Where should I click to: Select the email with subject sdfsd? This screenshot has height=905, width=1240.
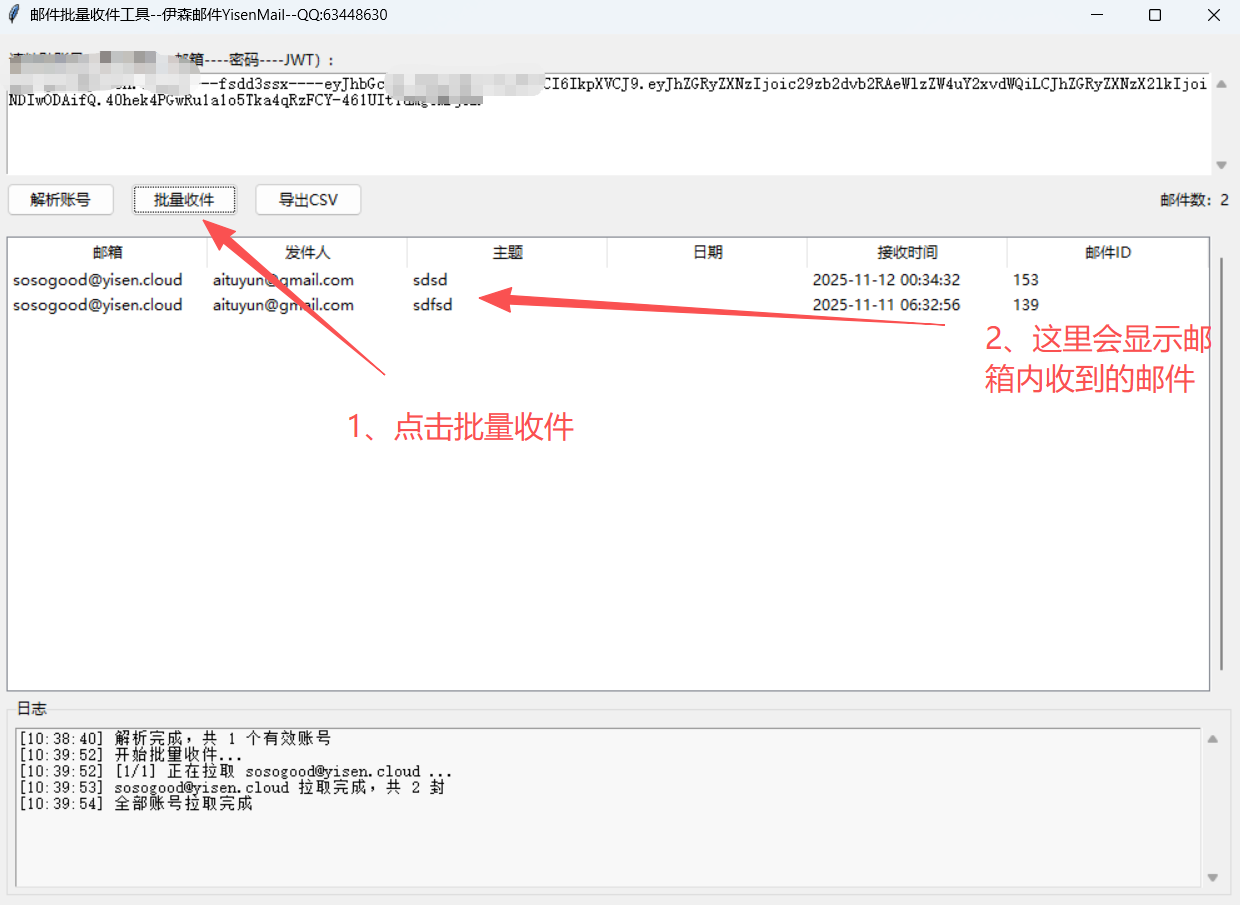[432, 305]
